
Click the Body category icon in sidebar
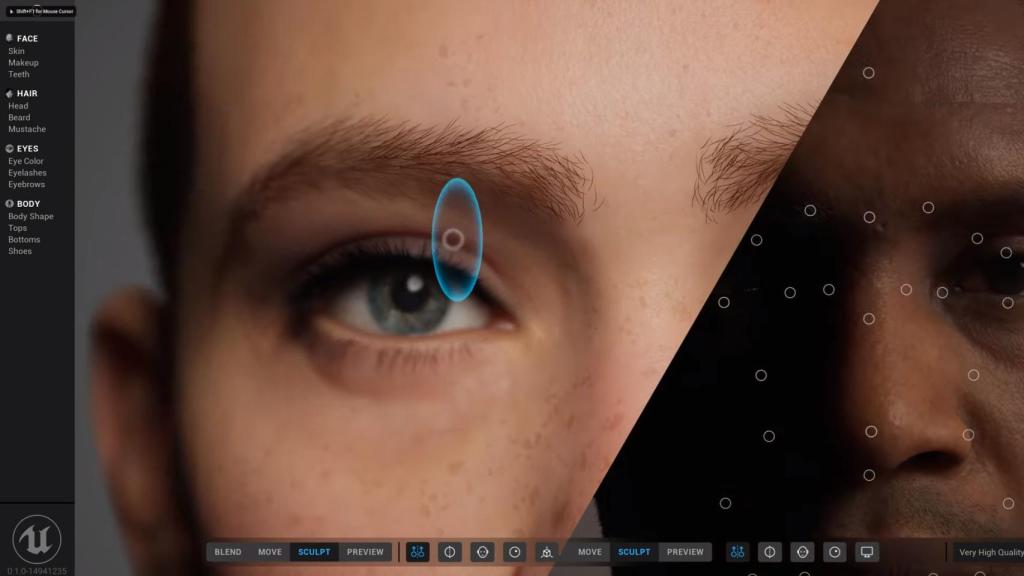tap(9, 204)
